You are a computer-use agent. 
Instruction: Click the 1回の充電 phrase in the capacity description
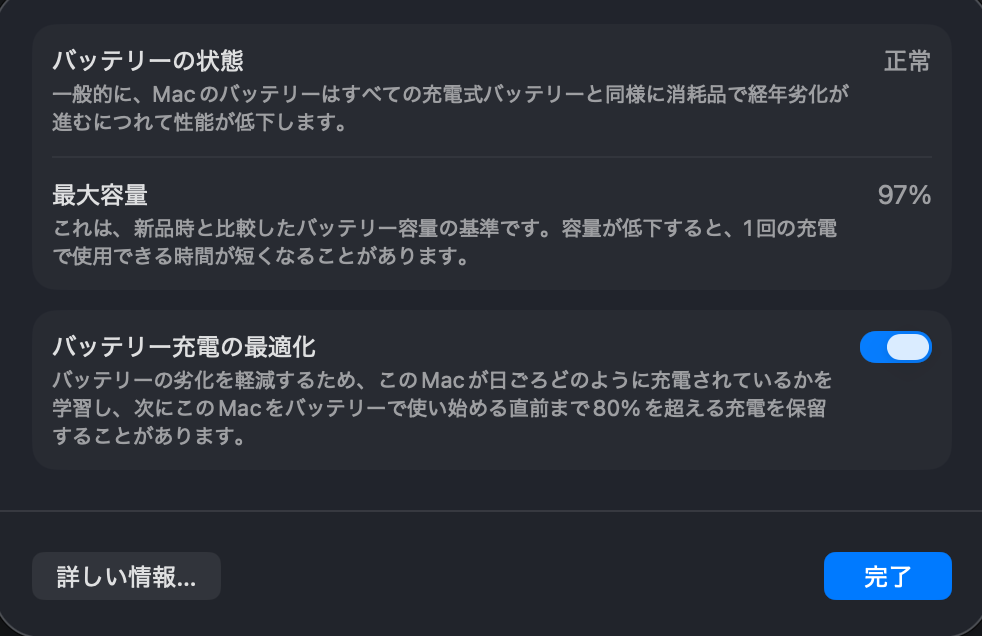pyautogui.click(x=789, y=228)
